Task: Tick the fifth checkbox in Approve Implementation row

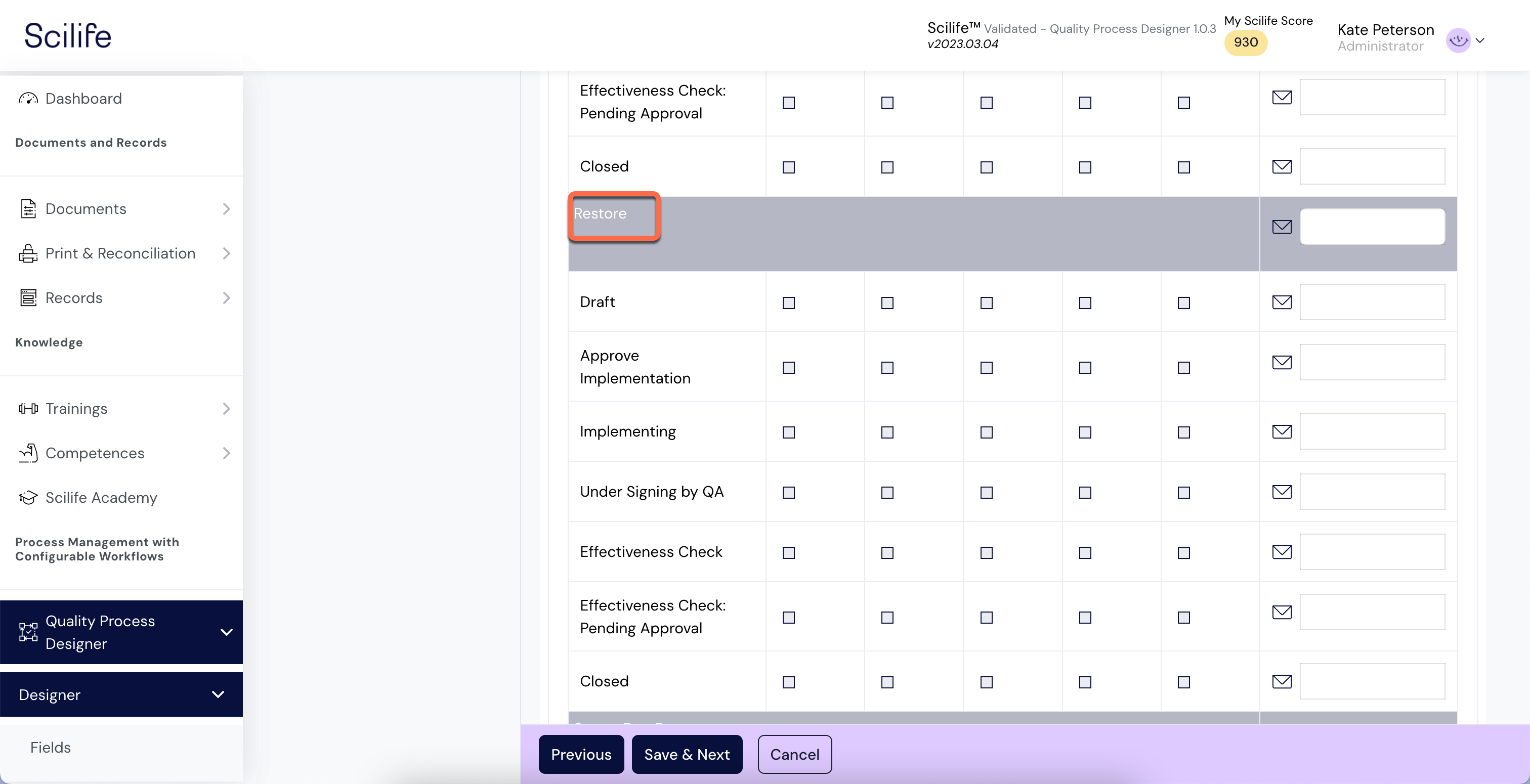Action: coord(1184,368)
